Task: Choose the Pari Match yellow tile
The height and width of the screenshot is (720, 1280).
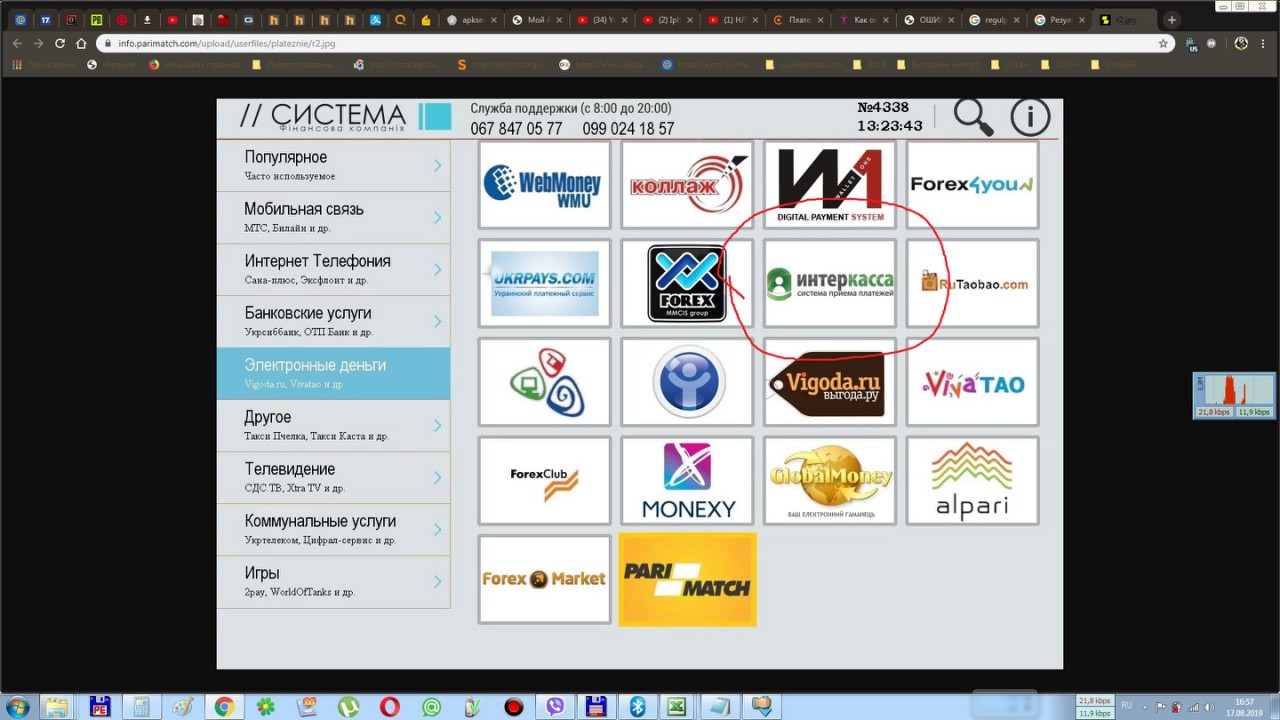Action: click(x=687, y=579)
